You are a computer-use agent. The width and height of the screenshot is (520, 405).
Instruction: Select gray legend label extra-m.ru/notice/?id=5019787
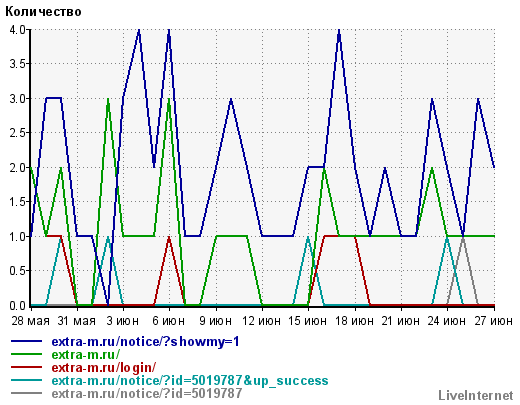pyautogui.click(x=147, y=393)
